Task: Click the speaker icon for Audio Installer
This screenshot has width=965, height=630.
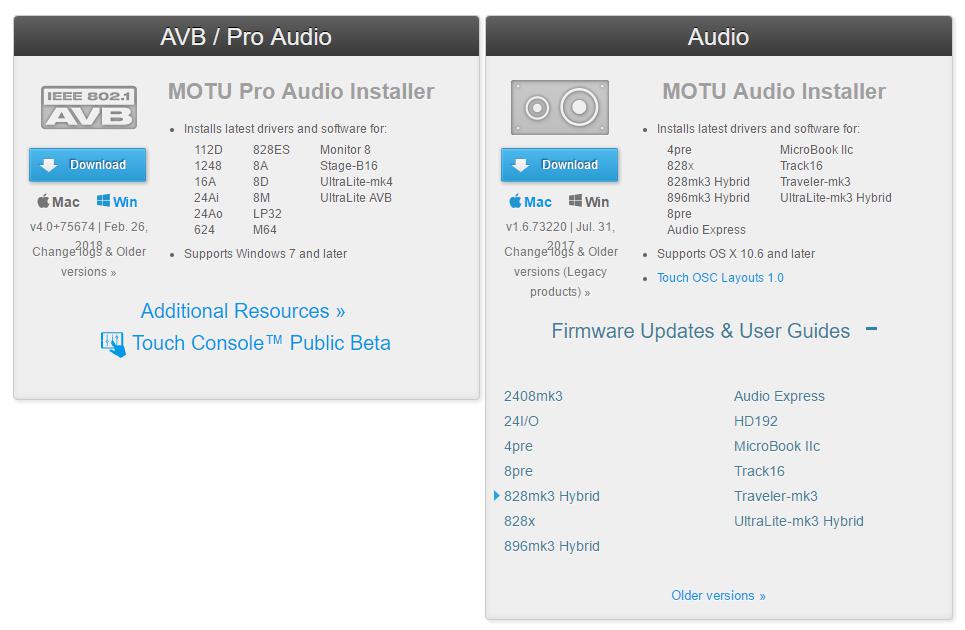Action: pyautogui.click(x=560, y=108)
